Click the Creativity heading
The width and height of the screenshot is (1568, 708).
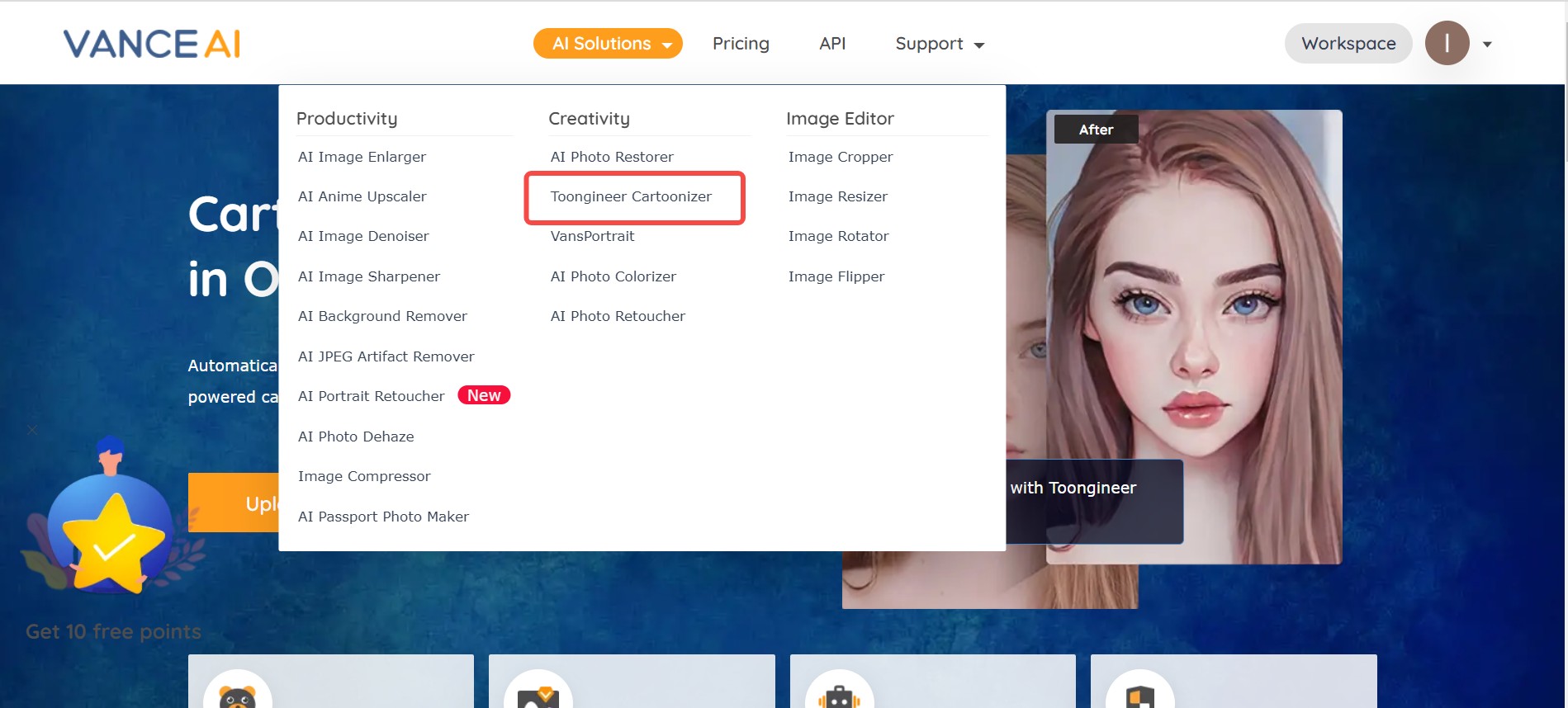[x=589, y=119]
